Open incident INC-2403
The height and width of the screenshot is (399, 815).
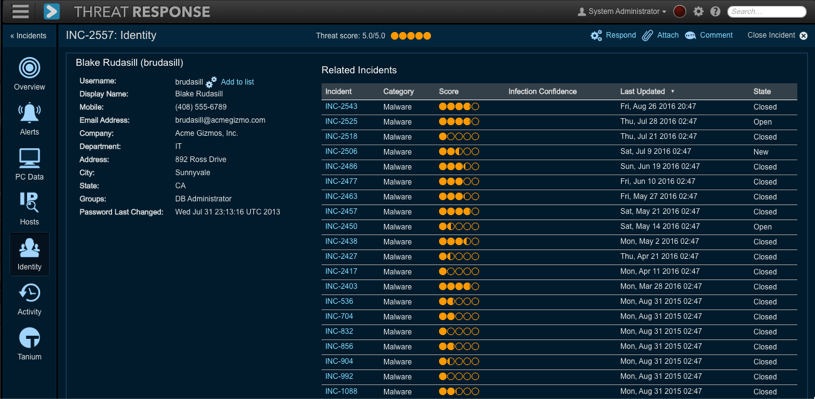[341, 286]
